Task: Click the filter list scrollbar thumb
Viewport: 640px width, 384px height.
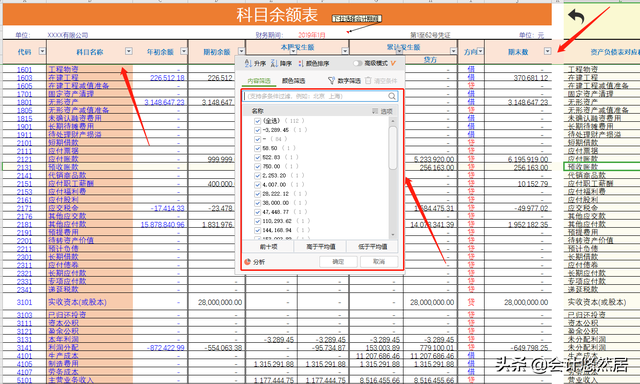Action: pos(393,147)
